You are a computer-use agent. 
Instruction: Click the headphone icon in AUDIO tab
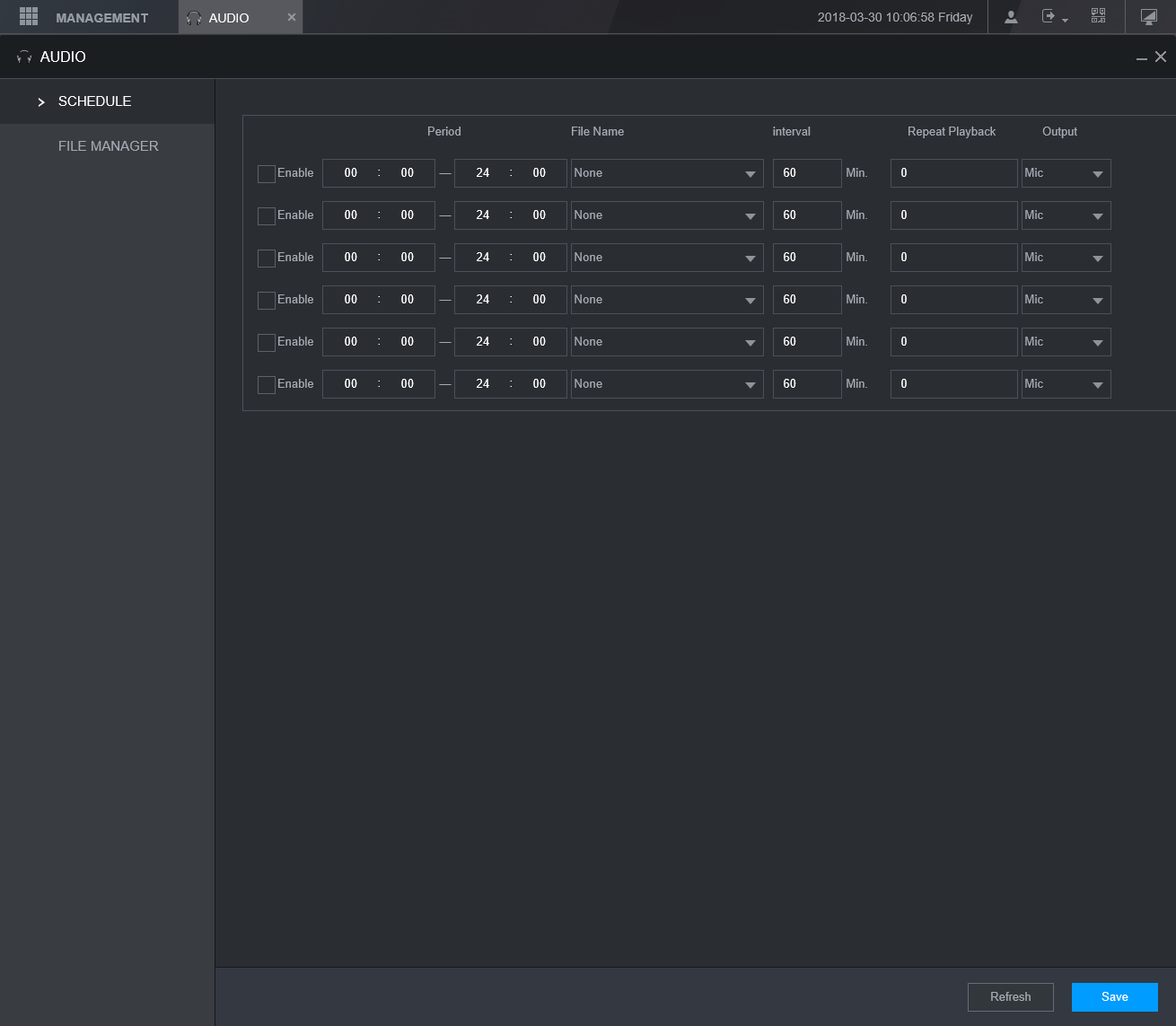click(x=194, y=18)
